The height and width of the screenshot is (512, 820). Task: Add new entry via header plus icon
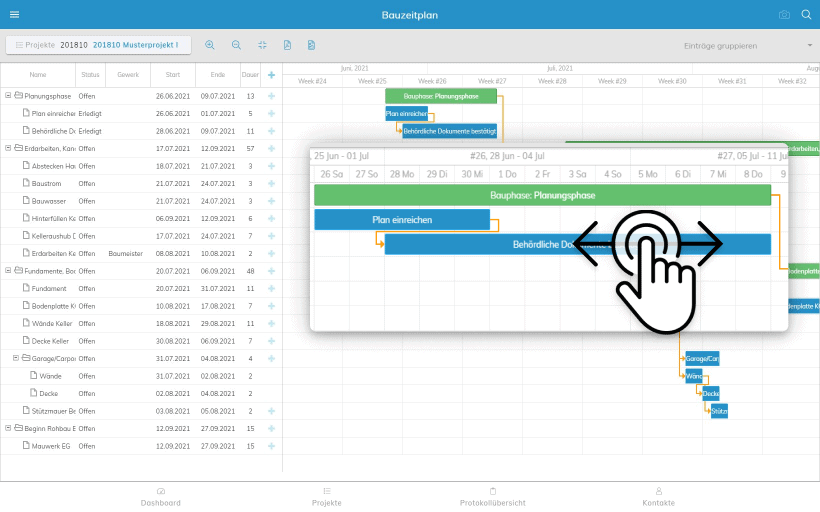point(271,75)
